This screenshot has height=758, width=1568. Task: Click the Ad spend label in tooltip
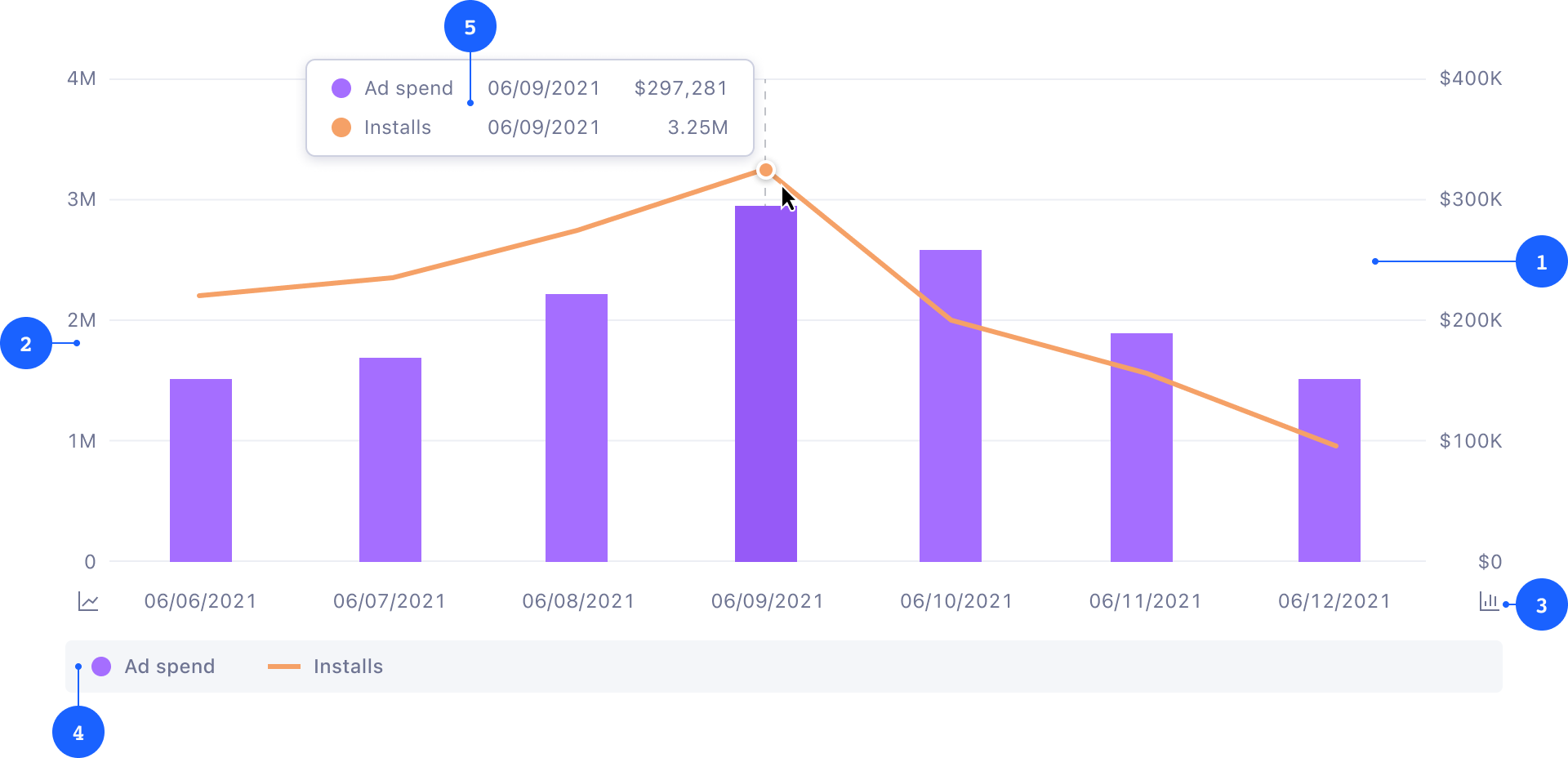[408, 88]
